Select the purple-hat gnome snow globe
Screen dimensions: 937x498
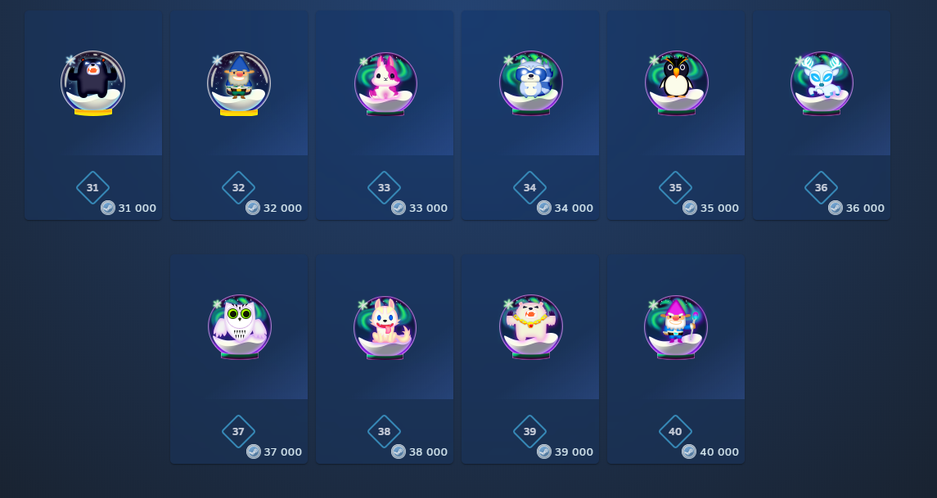click(x=676, y=328)
